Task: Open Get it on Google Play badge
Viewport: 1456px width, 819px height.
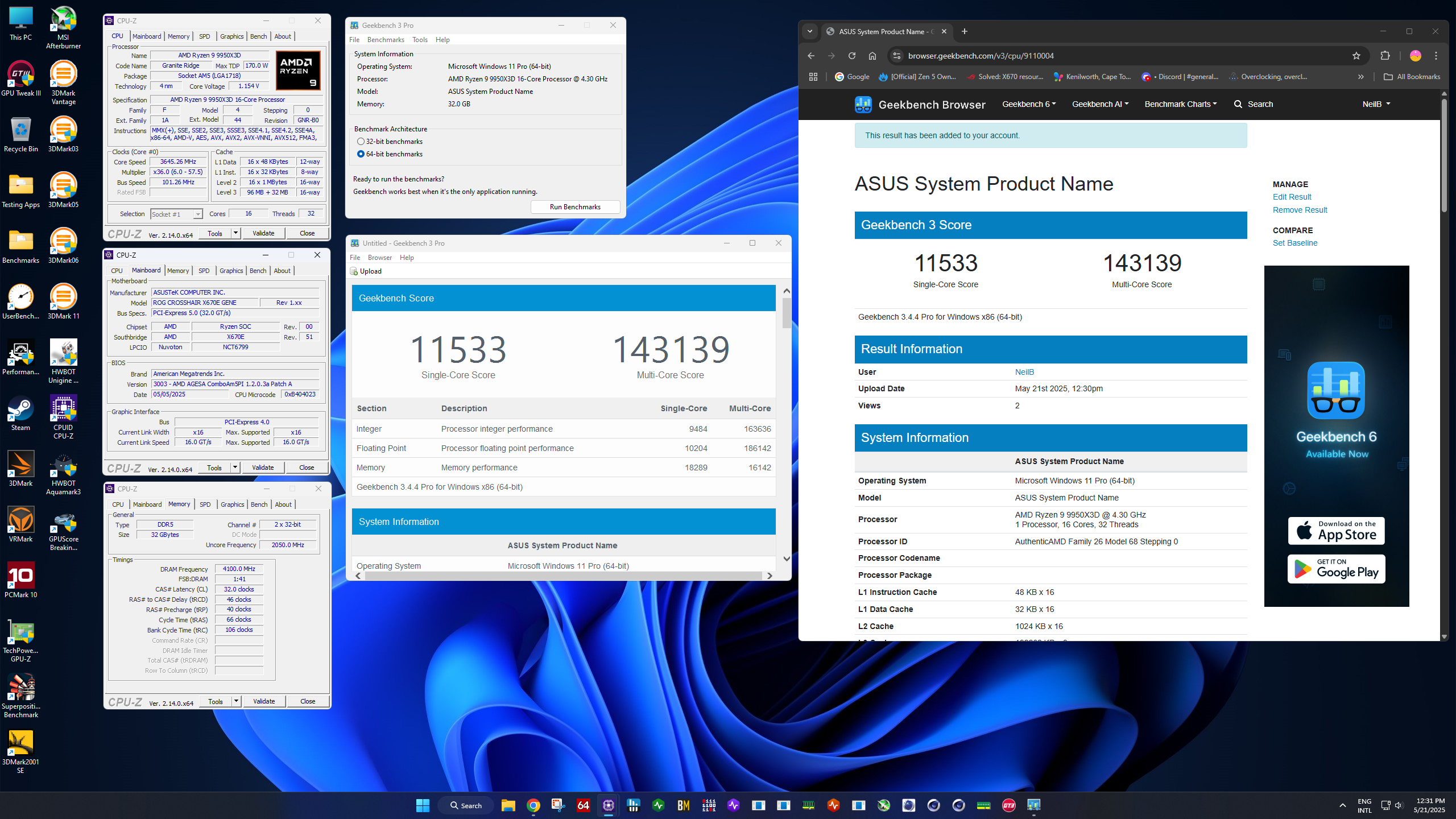Action: pyautogui.click(x=1336, y=569)
